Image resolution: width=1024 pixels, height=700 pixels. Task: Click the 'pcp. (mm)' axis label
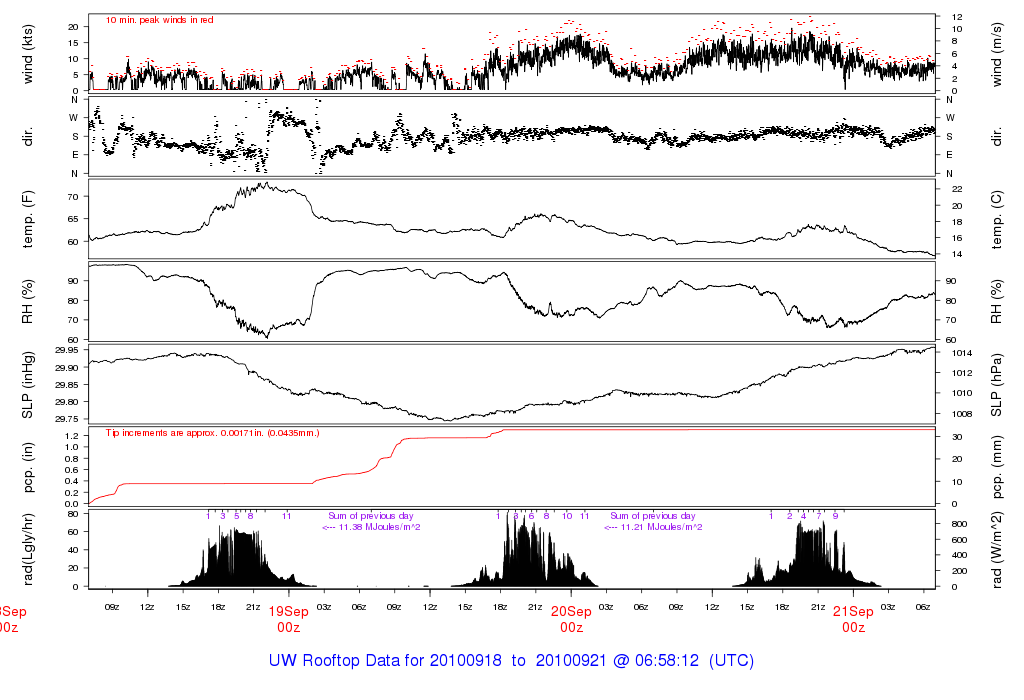(997, 467)
